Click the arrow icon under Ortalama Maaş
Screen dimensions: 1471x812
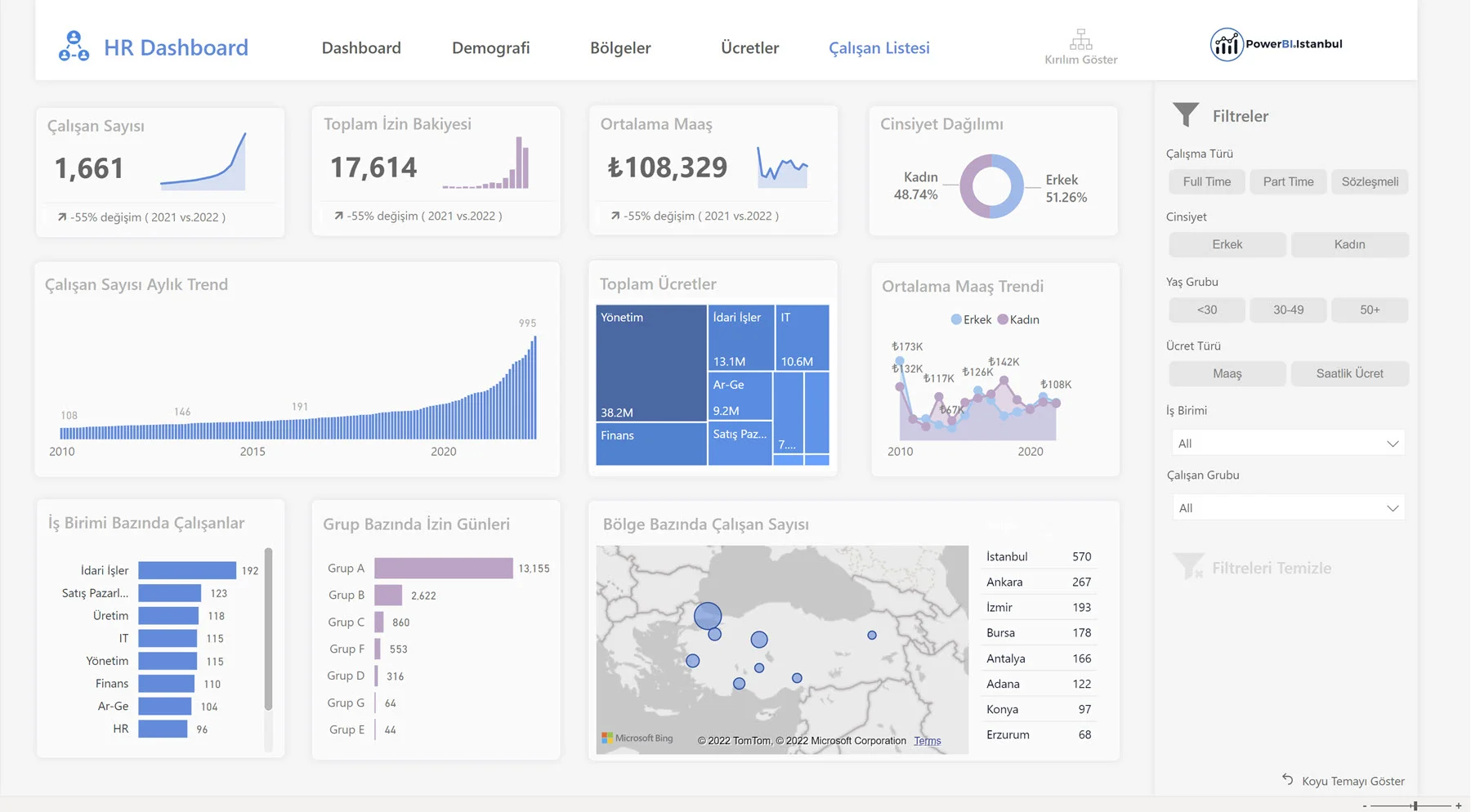pyautogui.click(x=615, y=216)
